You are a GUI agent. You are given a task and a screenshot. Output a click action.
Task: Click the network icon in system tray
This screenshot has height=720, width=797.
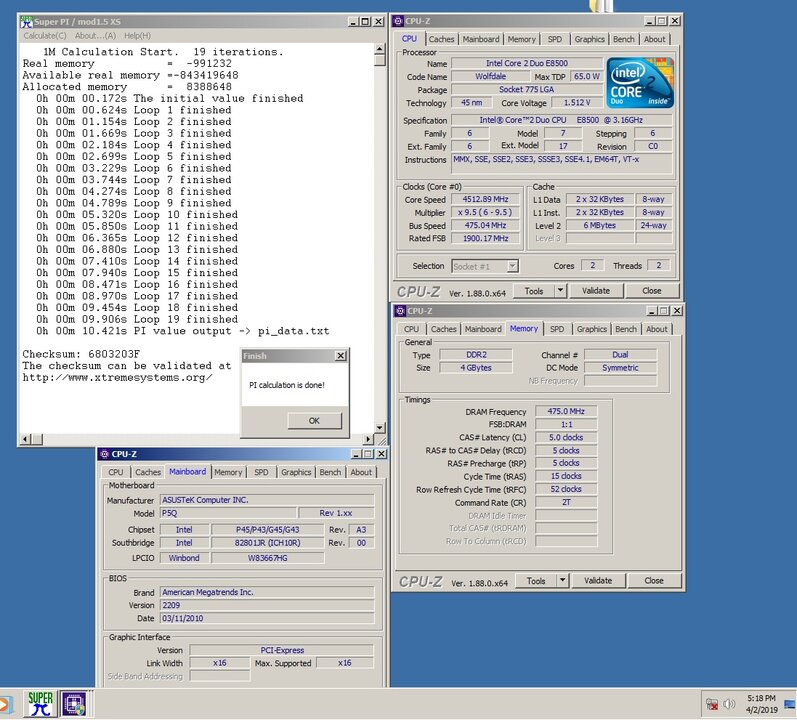712,704
